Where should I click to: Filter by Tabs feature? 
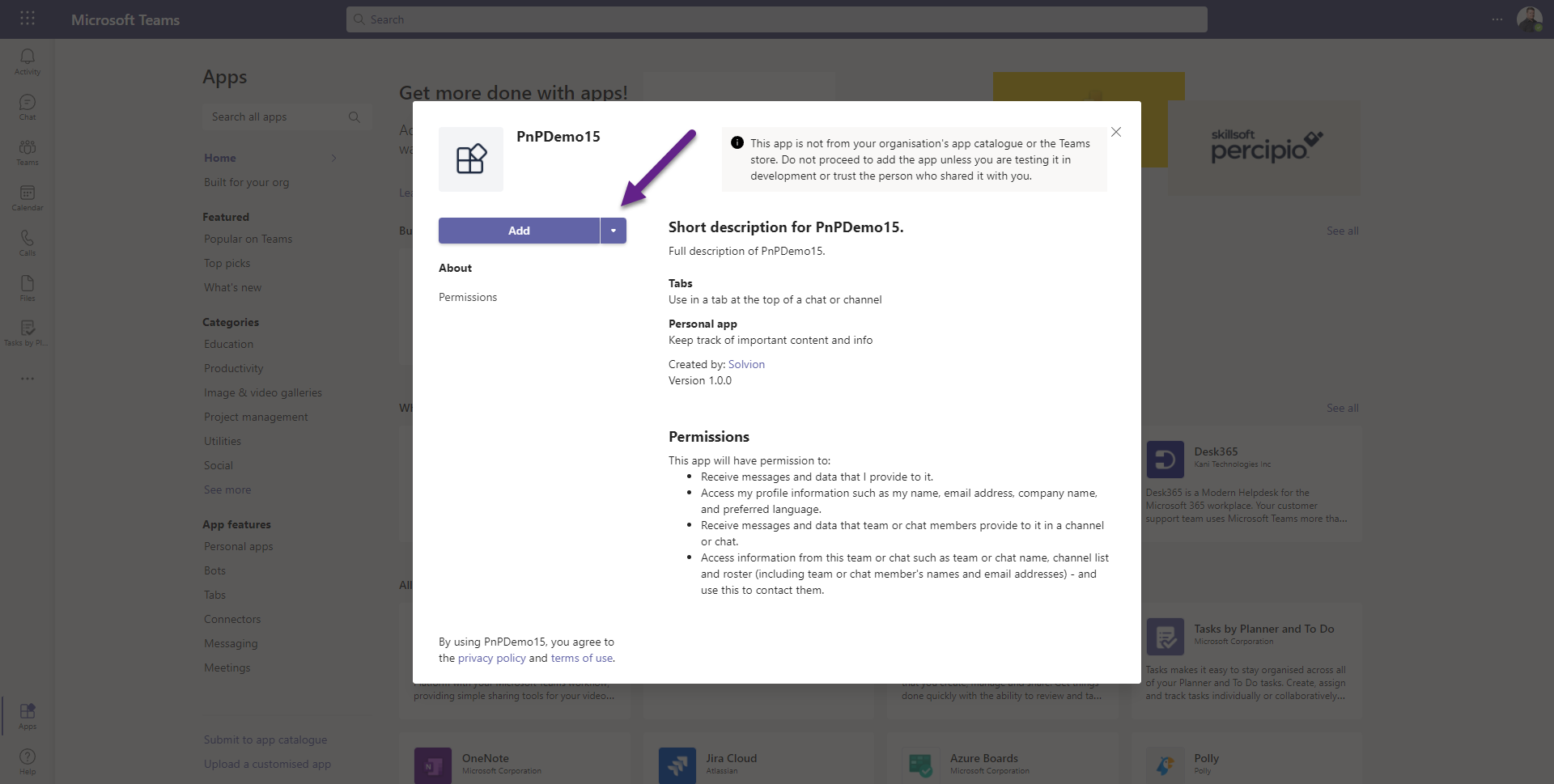(214, 595)
